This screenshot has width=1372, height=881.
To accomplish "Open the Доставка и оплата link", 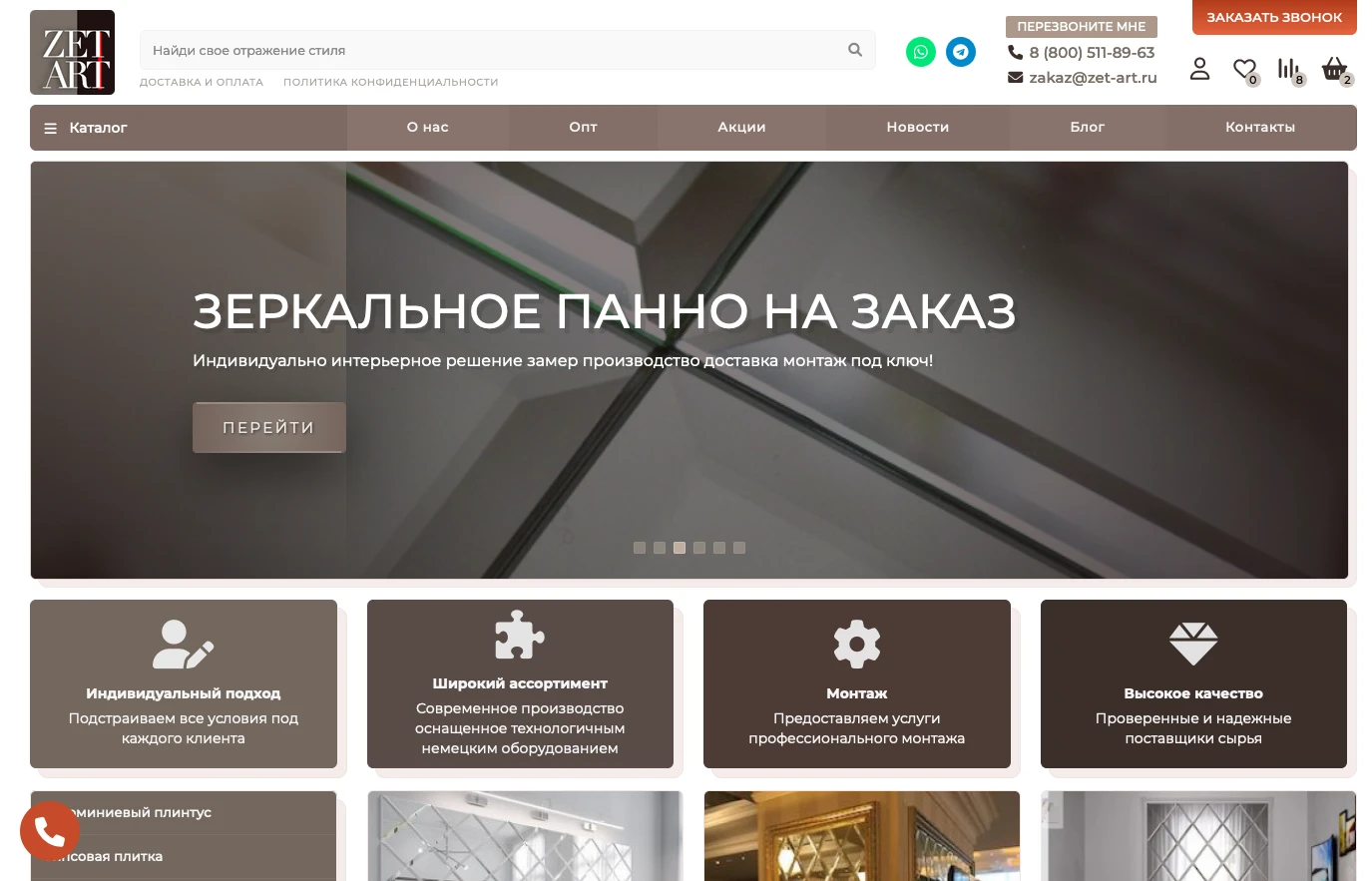I will point(202,83).
